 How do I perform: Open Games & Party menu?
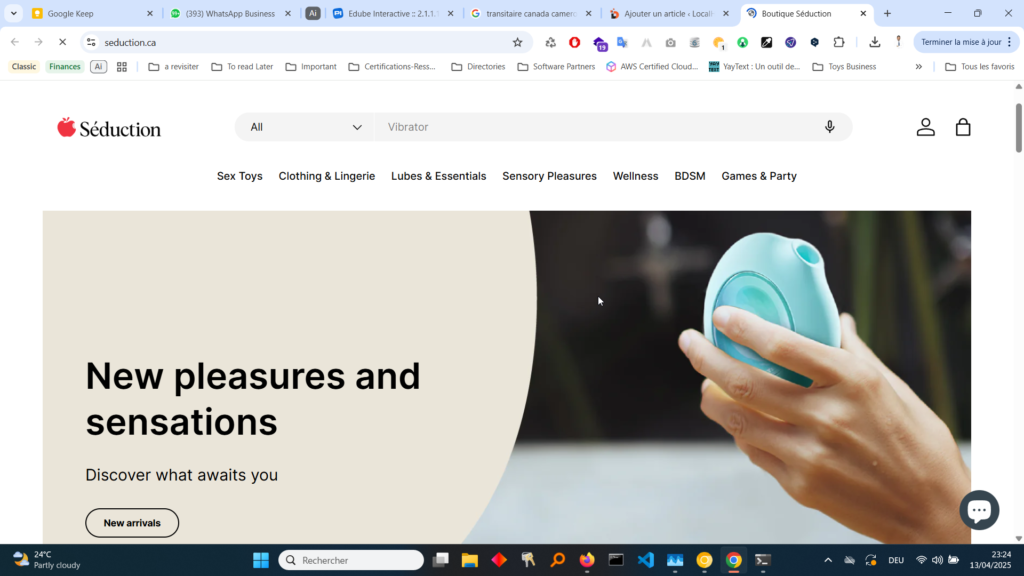[759, 176]
